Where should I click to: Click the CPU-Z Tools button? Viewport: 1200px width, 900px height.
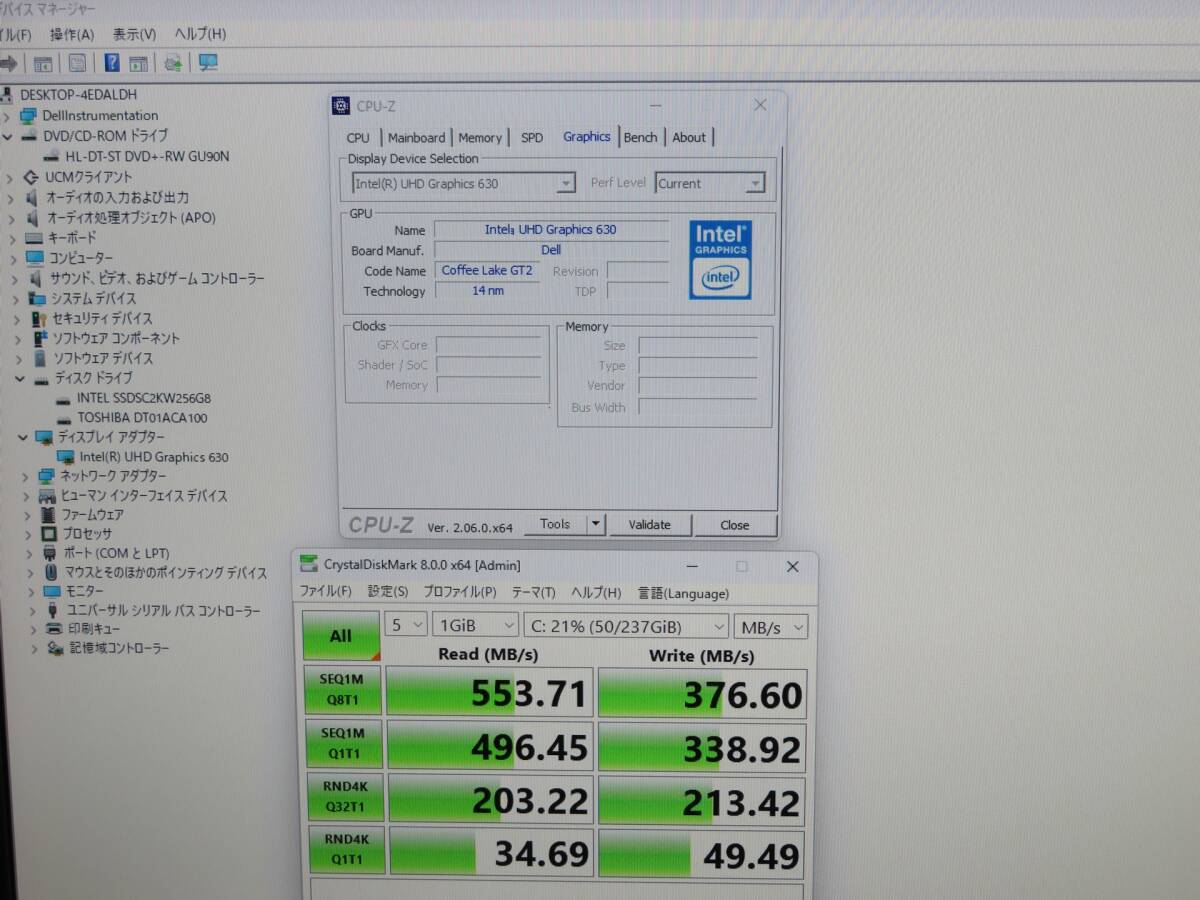(555, 524)
